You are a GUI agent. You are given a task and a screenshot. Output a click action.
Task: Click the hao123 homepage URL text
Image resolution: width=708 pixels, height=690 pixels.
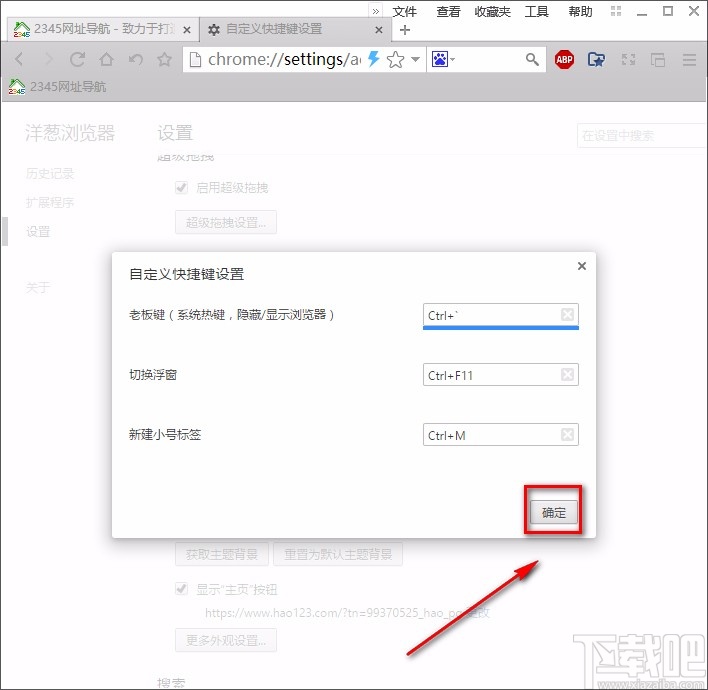point(334,613)
